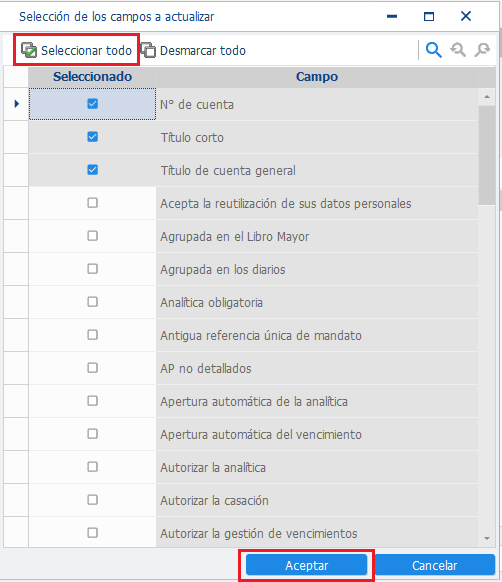This screenshot has height=582, width=502.
Task: Enable Autorizar la gestión de vencimientos checkbox
Action: coord(92,533)
